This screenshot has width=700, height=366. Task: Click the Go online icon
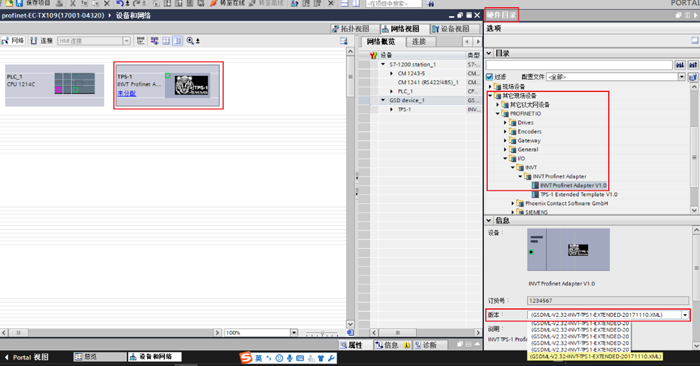(x=214, y=3)
